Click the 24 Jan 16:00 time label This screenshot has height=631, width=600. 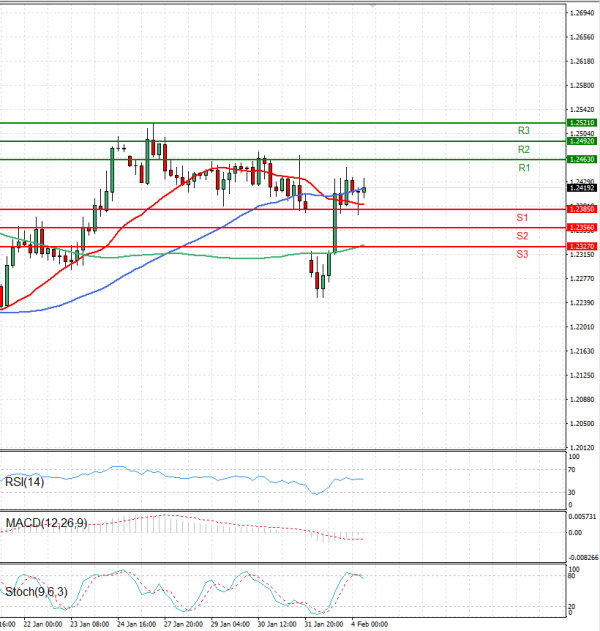coord(136,624)
